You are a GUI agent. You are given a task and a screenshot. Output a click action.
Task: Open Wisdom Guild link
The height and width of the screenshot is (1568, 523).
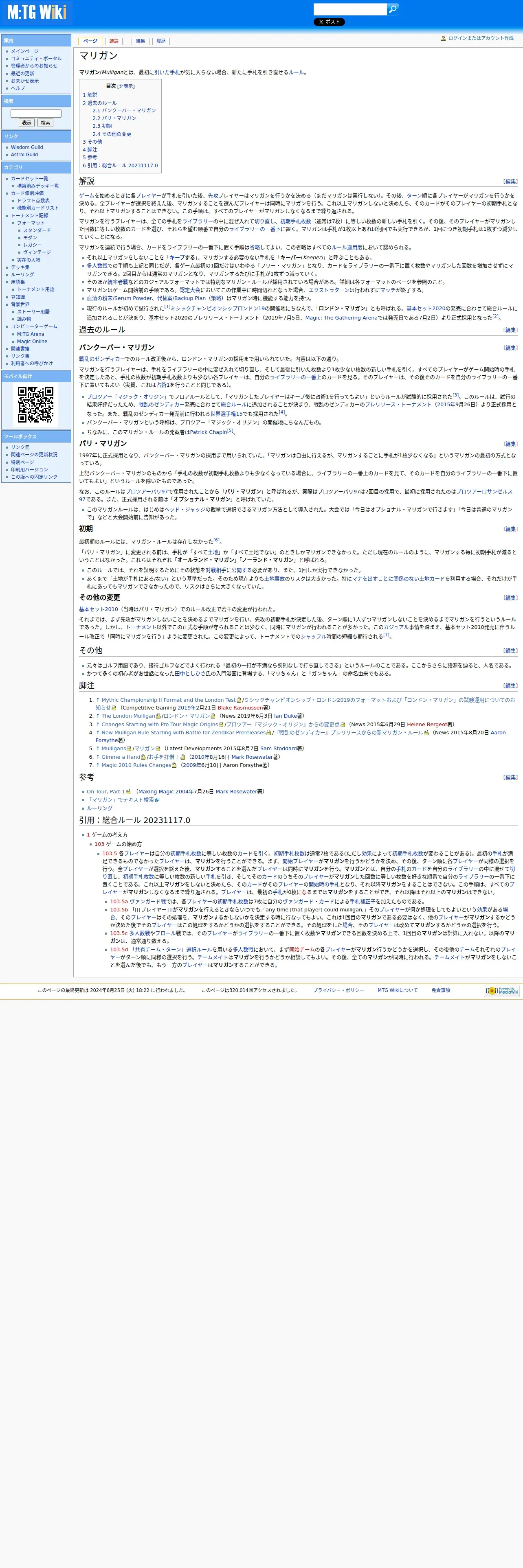[x=27, y=147]
